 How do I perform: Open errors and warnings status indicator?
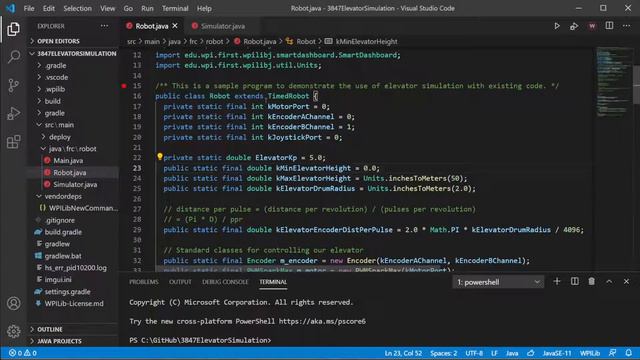pos(23,353)
